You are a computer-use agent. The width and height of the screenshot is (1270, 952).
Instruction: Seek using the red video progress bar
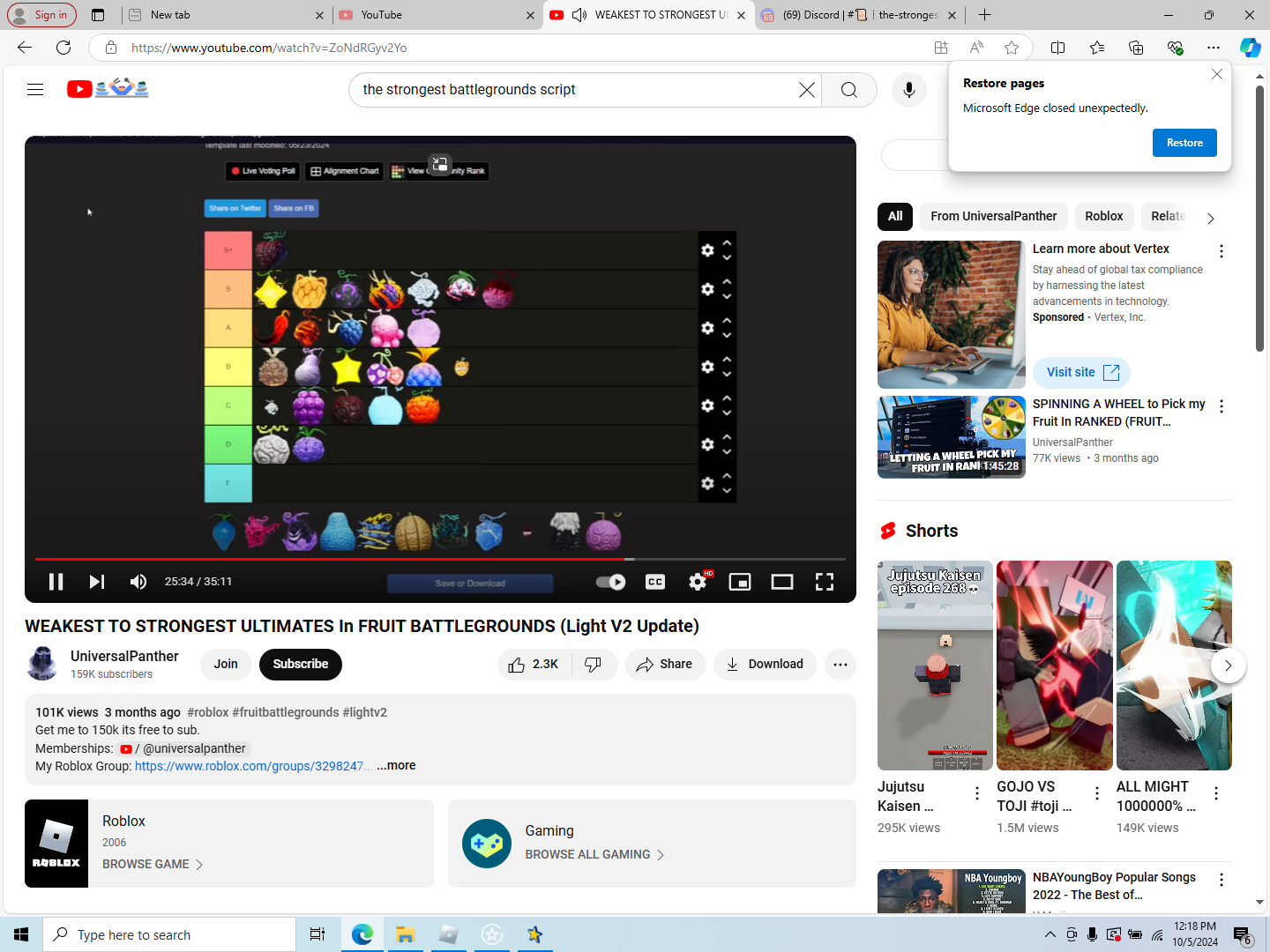pyautogui.click(x=440, y=559)
